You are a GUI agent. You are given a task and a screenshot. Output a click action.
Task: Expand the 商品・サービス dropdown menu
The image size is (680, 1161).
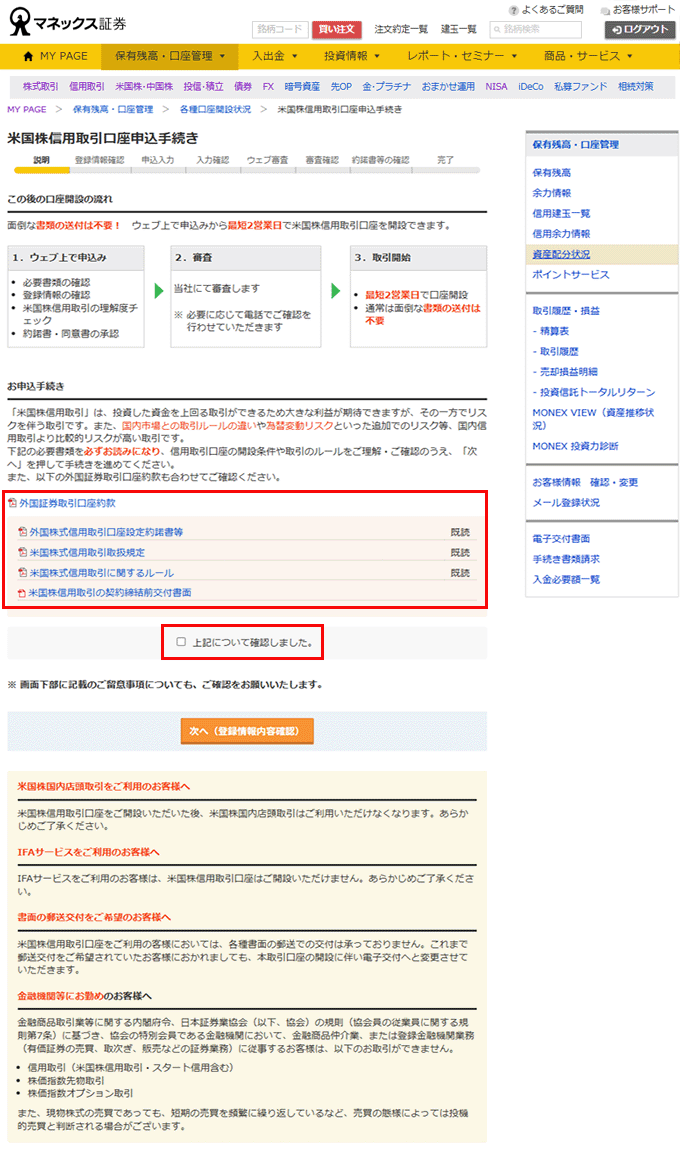click(589, 56)
